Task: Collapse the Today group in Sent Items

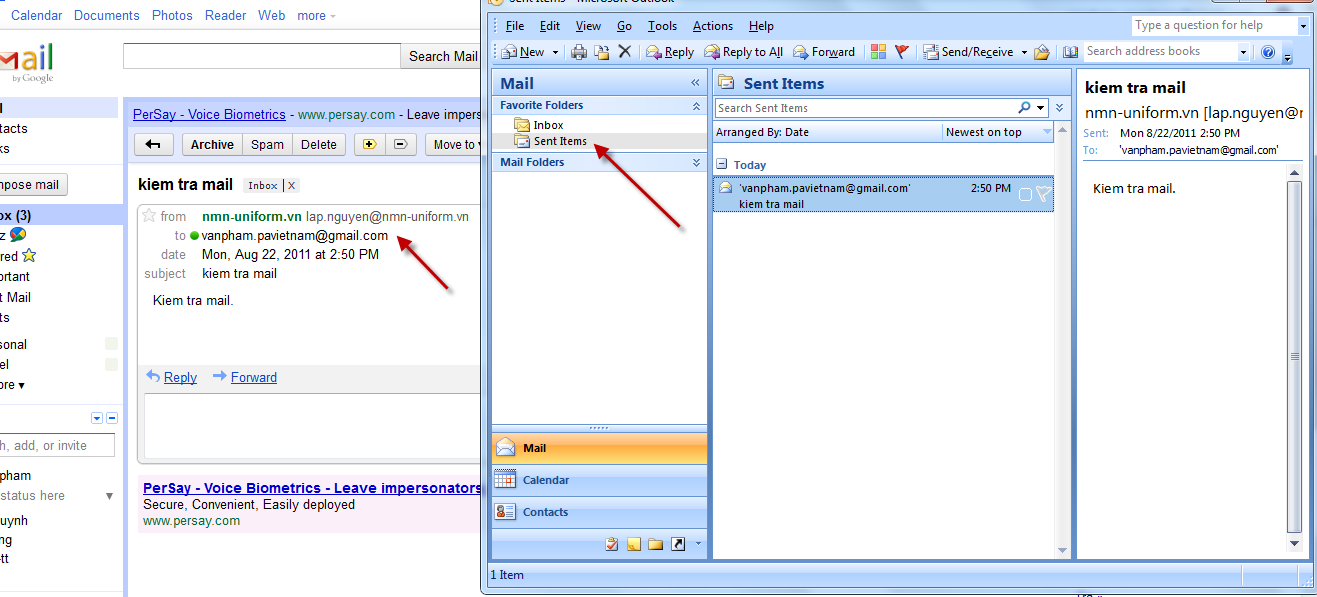Action: [722, 164]
